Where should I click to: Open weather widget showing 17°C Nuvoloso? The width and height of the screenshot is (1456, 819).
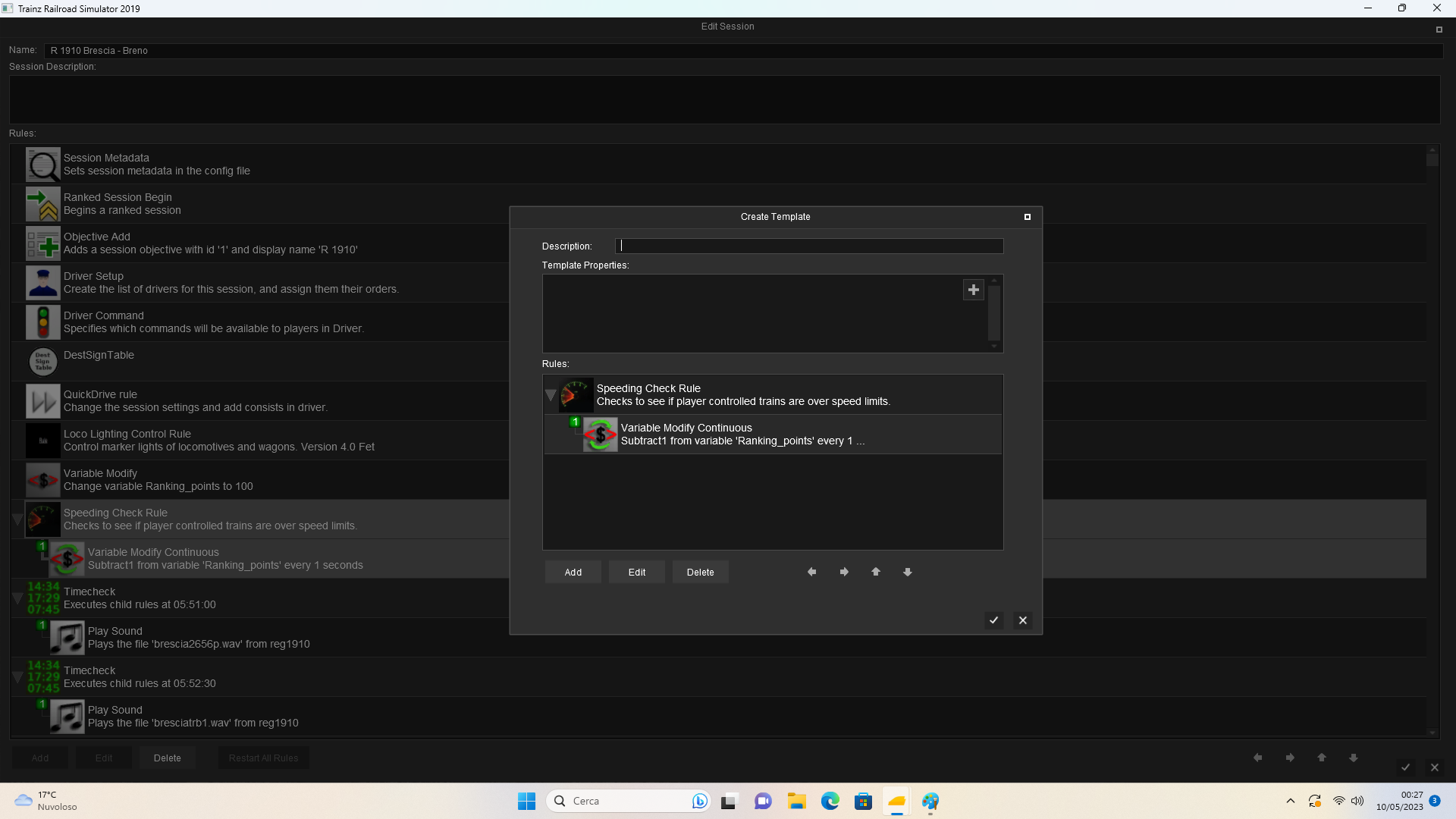pos(47,801)
